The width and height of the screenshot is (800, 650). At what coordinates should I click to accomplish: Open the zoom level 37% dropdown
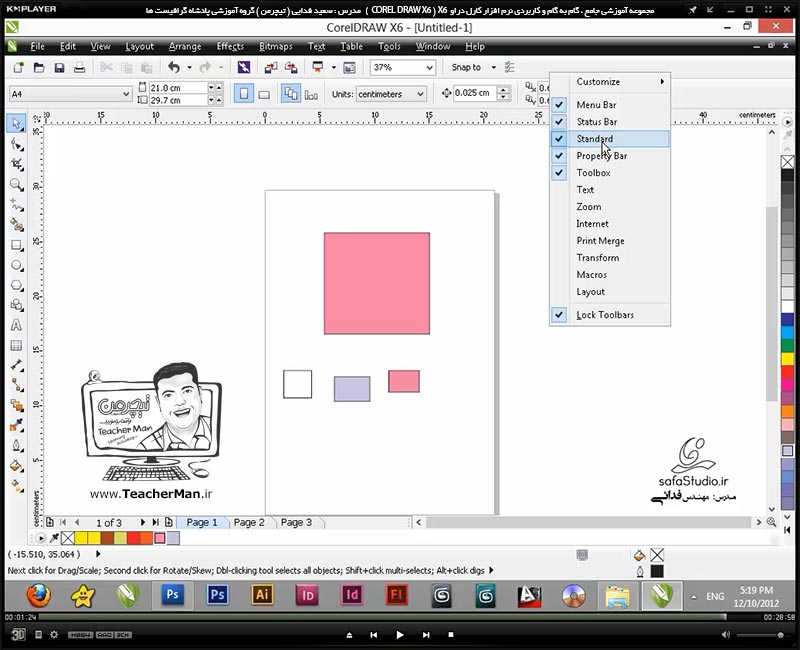point(430,67)
